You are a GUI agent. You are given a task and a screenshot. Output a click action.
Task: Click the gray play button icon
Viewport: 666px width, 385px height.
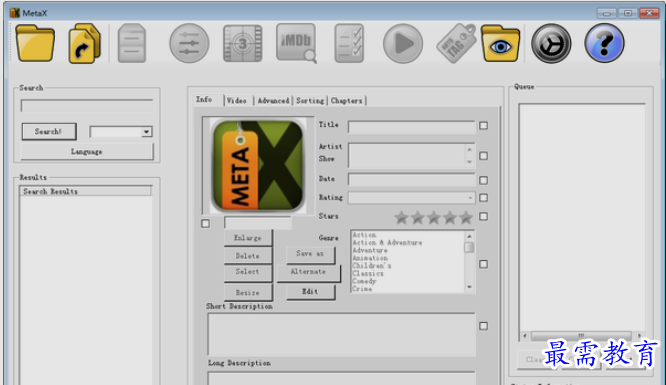[x=403, y=43]
